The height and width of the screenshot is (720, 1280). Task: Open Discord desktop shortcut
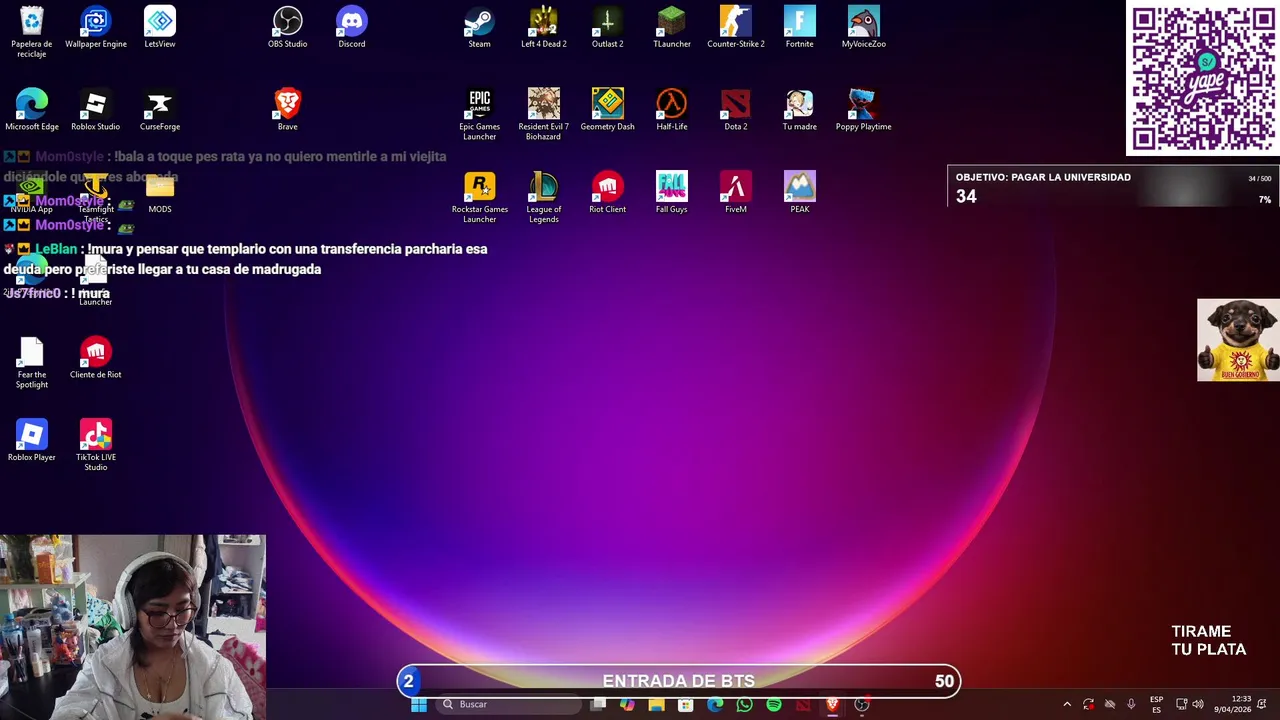tap(352, 27)
